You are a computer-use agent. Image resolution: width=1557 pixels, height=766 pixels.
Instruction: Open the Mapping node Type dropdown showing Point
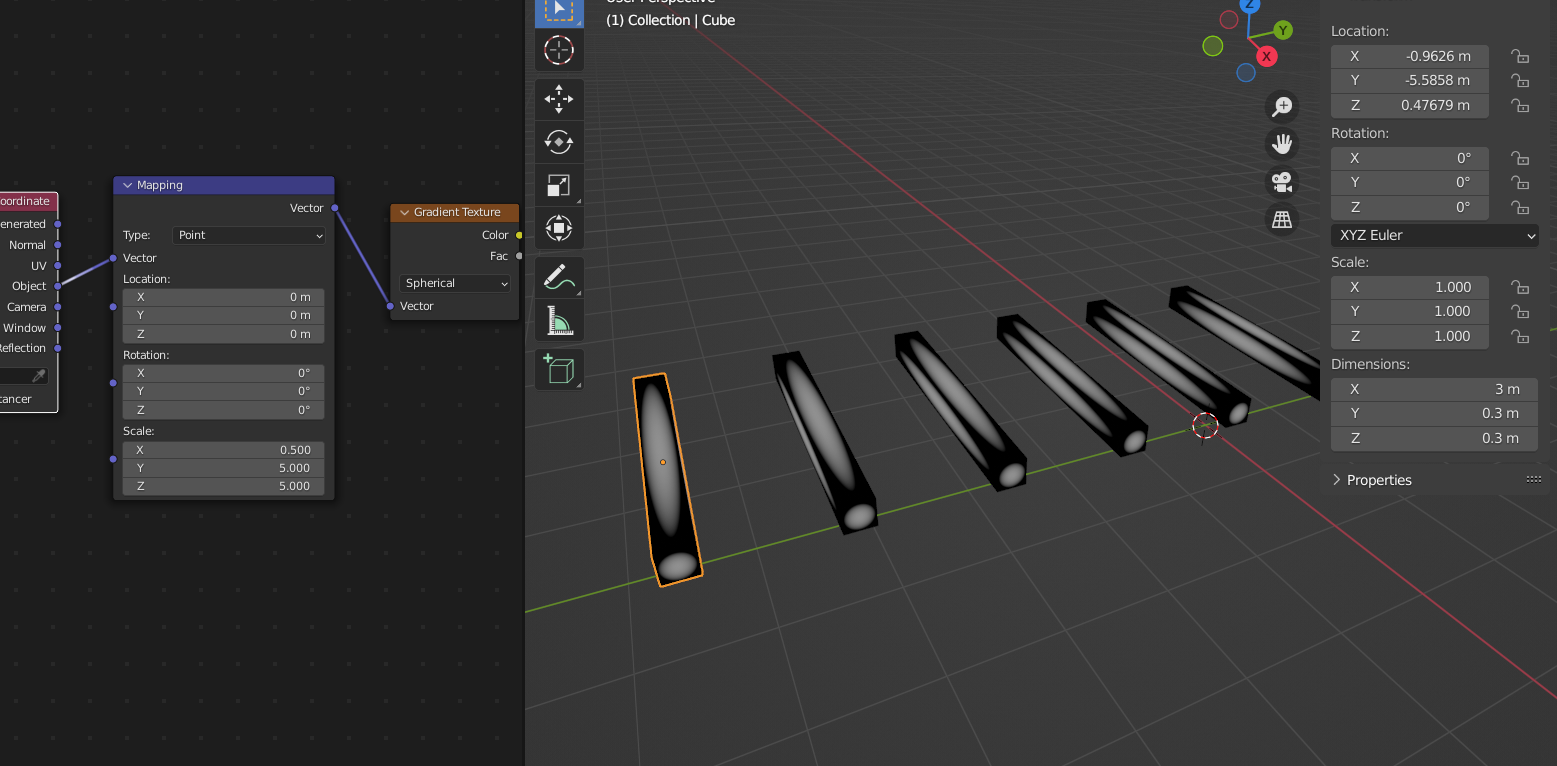(248, 235)
